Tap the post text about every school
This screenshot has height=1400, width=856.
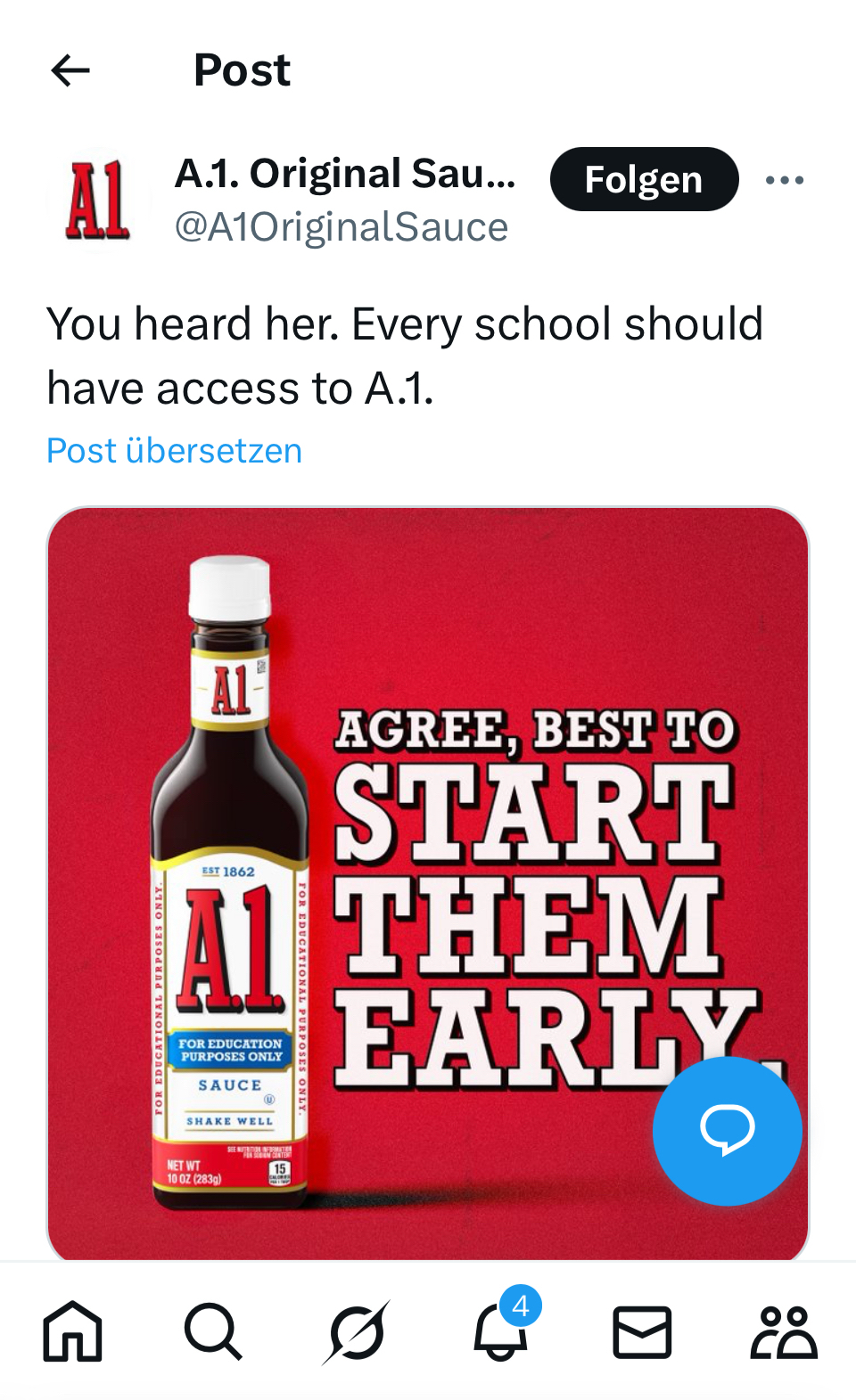[x=405, y=356]
